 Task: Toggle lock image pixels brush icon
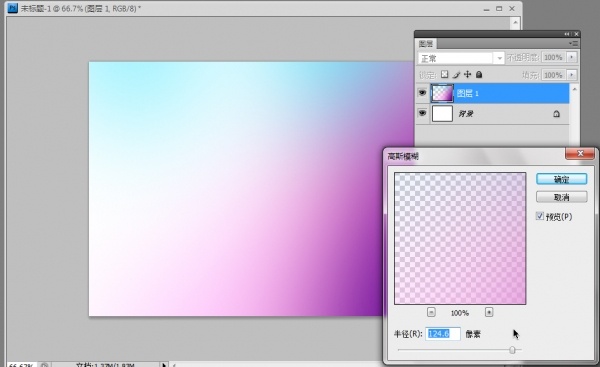[x=456, y=75]
